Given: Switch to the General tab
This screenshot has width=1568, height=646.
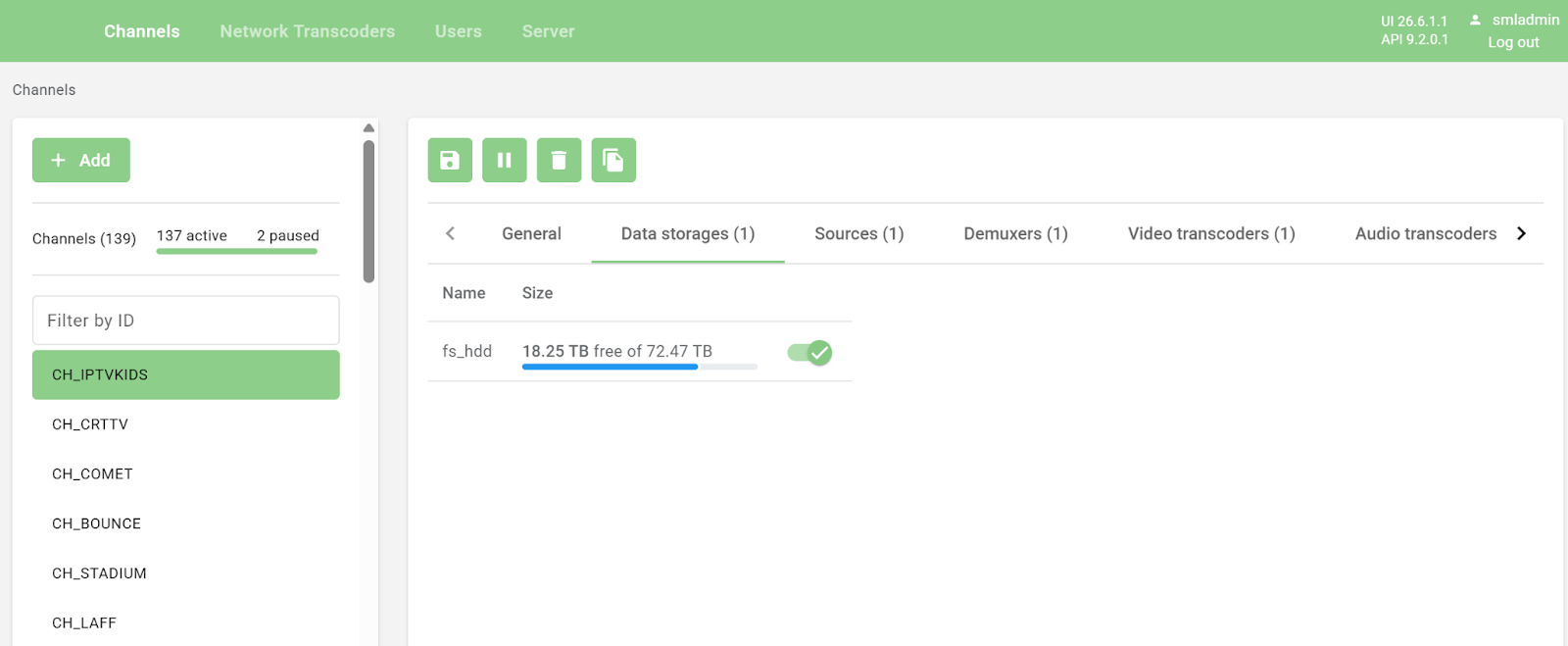Looking at the screenshot, I should [531, 233].
